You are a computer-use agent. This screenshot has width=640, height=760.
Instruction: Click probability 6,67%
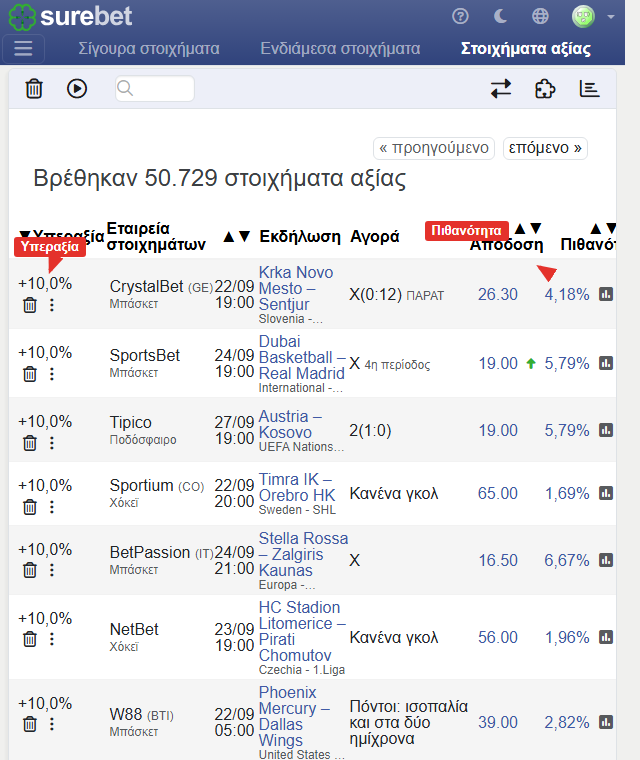[567, 560]
